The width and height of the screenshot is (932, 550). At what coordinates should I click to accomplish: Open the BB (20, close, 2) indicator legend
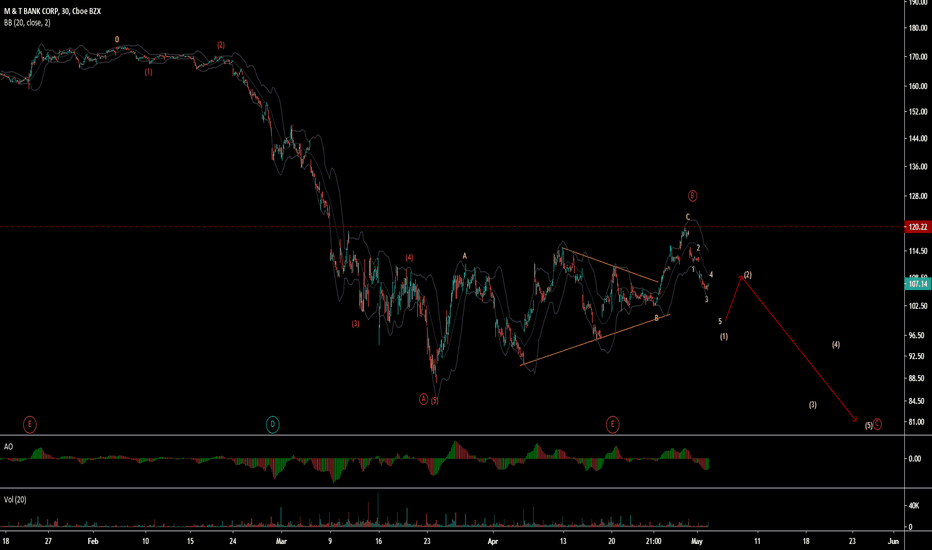tap(27, 23)
